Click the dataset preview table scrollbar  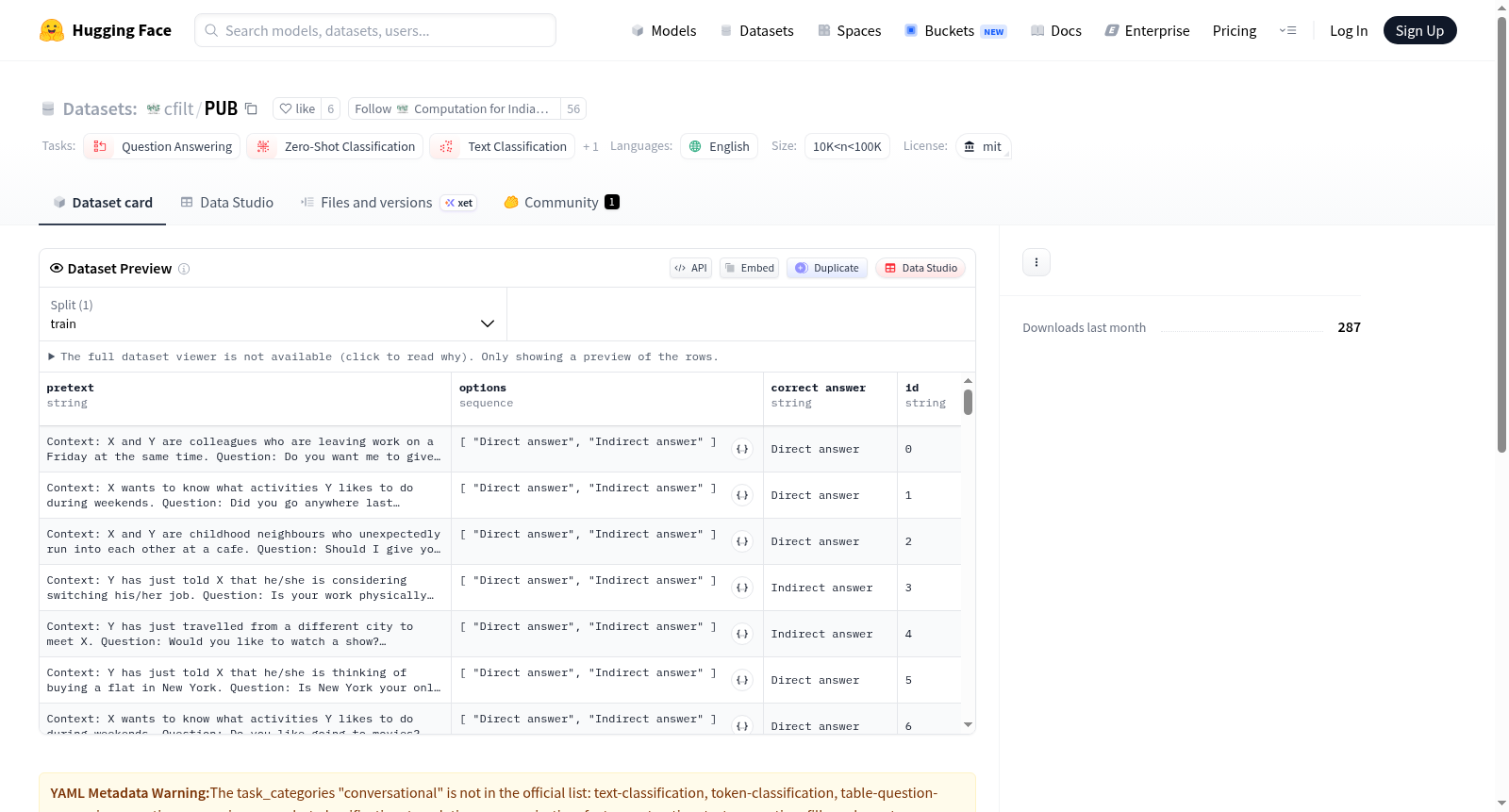pyautogui.click(x=968, y=403)
